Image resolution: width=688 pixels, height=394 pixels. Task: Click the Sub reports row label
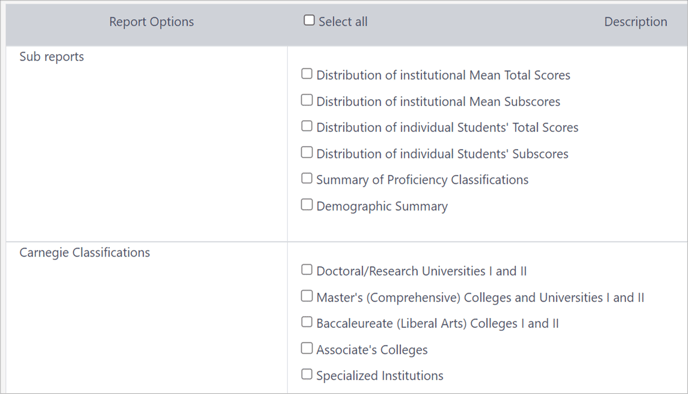point(51,57)
